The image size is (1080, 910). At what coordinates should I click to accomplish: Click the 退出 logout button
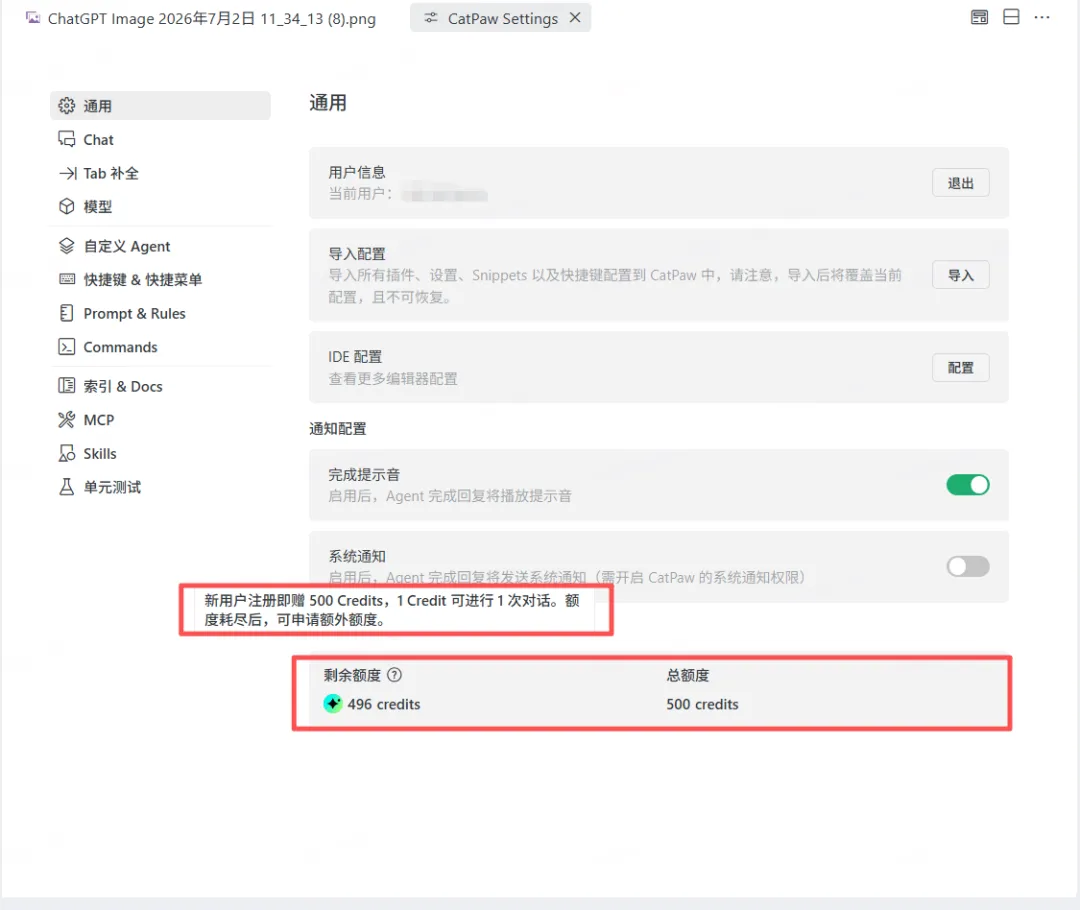(960, 183)
